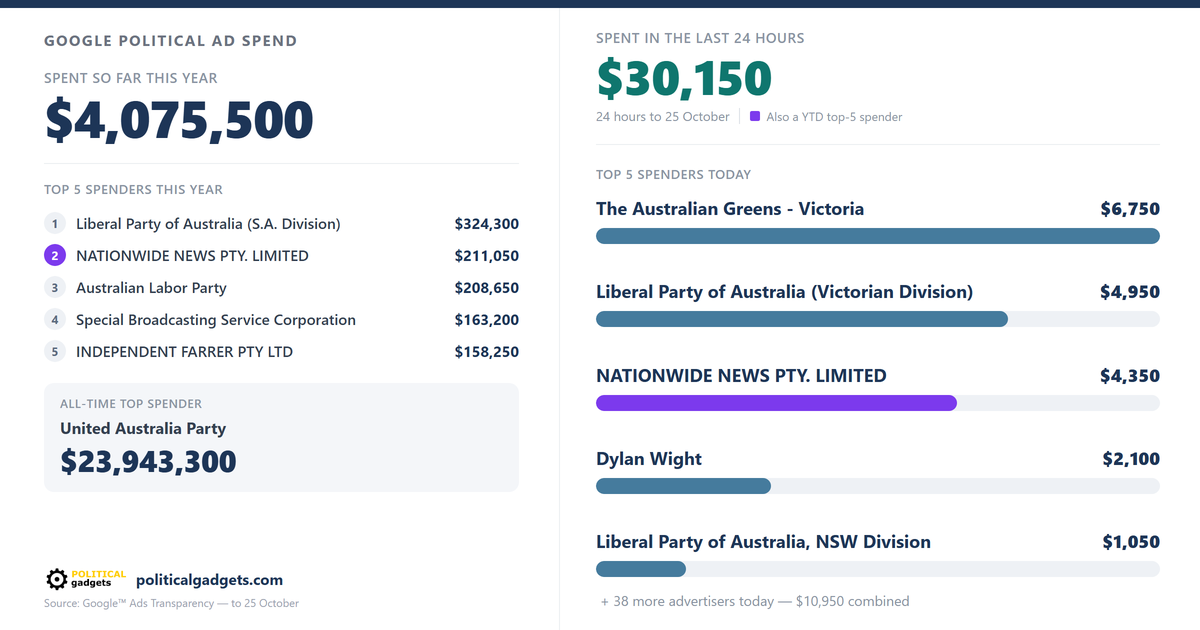Click the $1,050 amount
The width and height of the screenshot is (1200, 630).
(1131, 542)
